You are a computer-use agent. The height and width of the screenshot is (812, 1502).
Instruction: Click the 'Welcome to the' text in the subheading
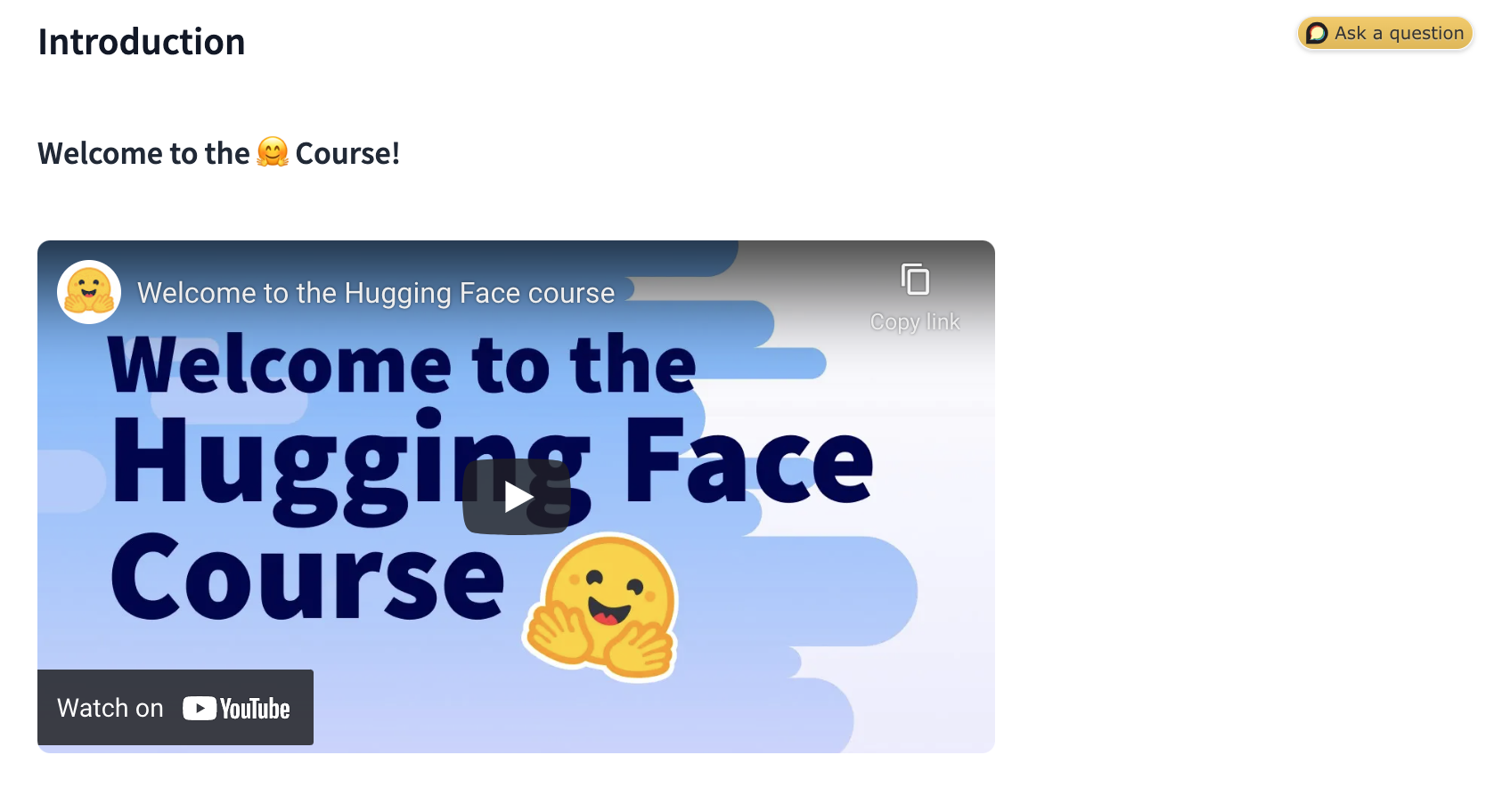tap(143, 153)
